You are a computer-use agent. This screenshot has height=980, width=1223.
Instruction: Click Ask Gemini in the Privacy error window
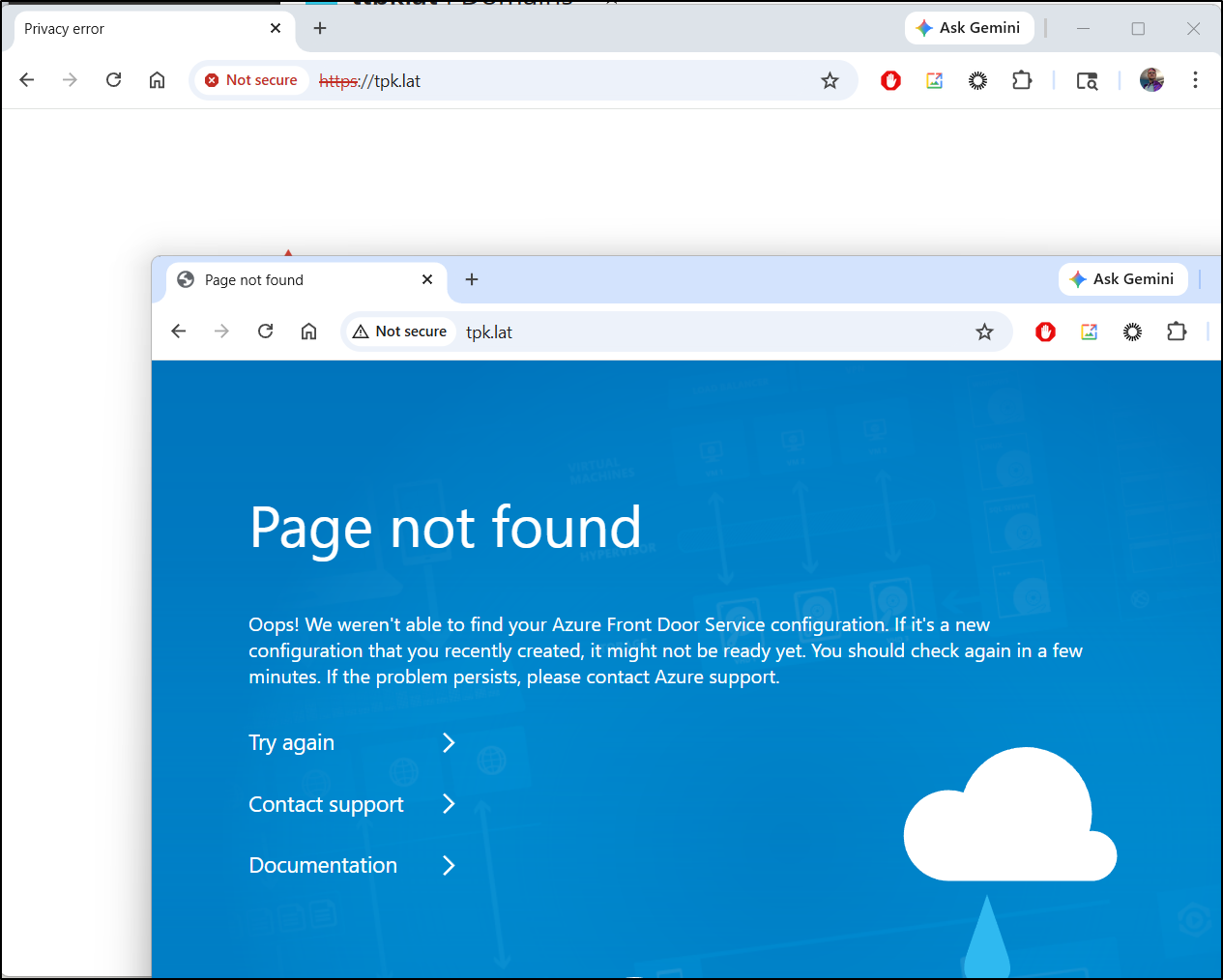tap(969, 28)
